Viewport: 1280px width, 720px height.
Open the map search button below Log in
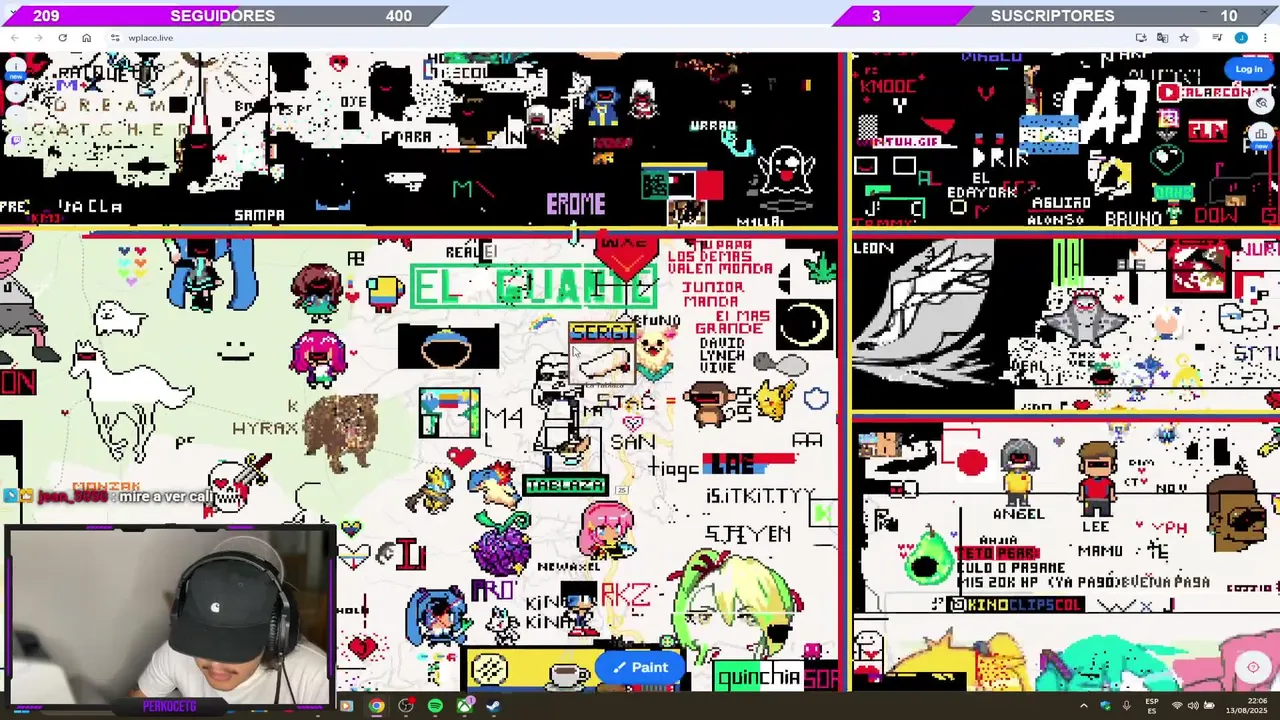pyautogui.click(x=1261, y=102)
